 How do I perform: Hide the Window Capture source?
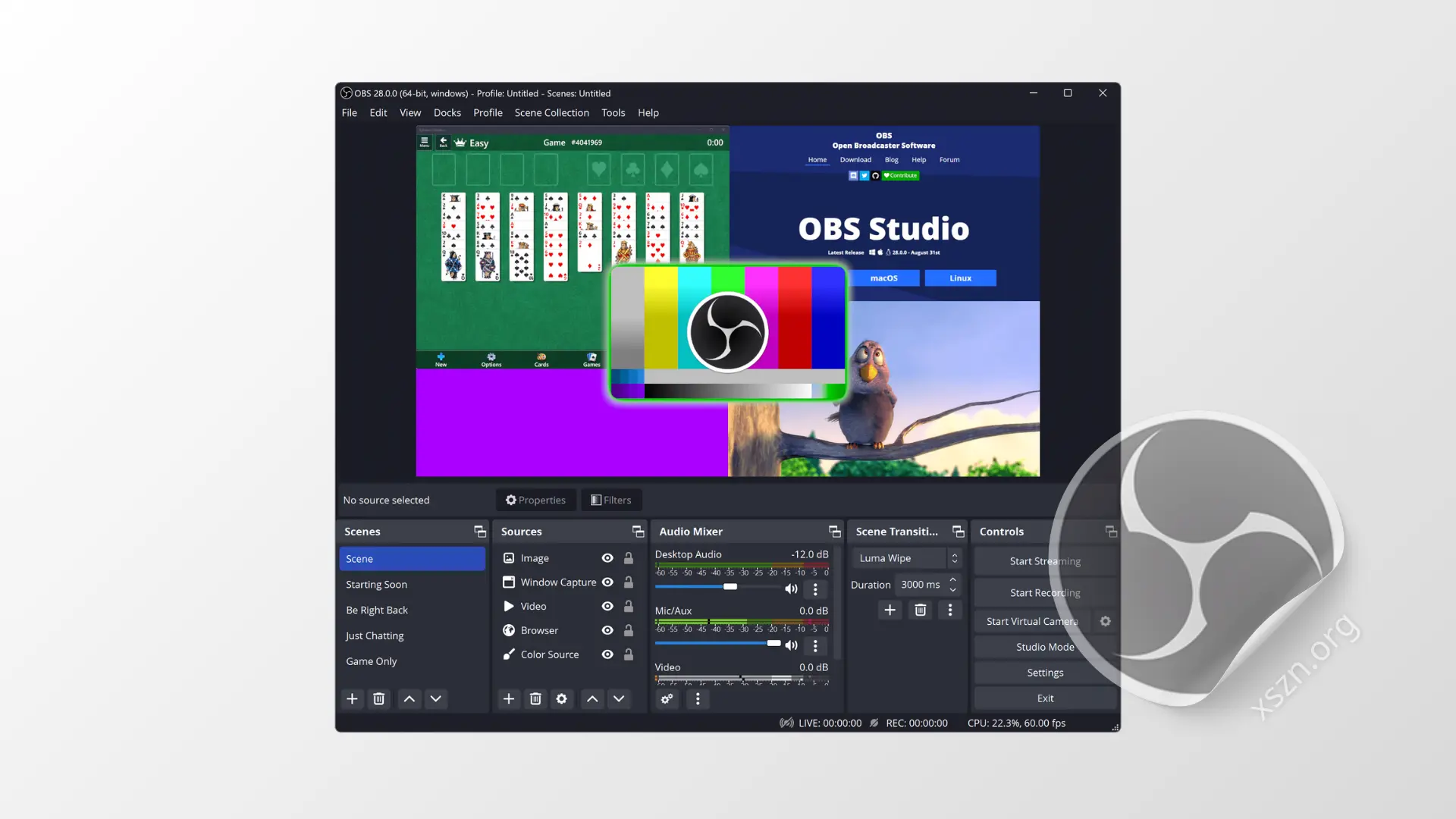pos(607,582)
